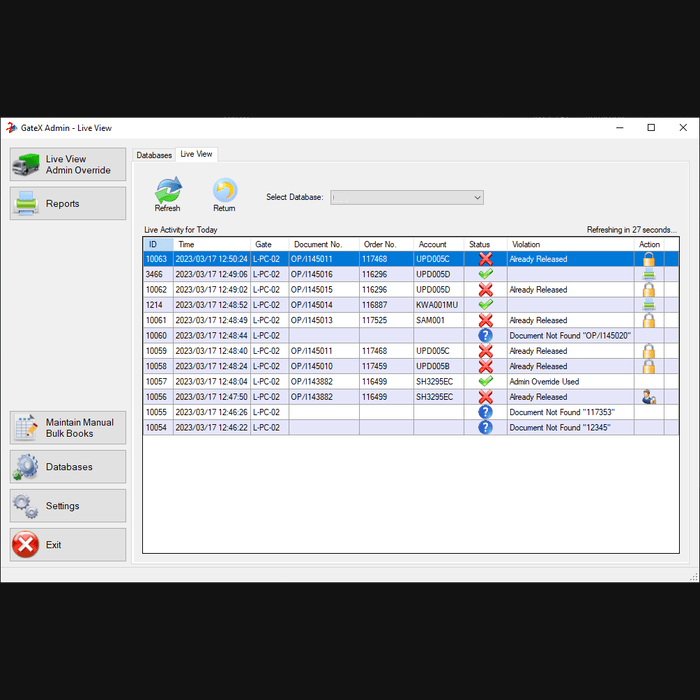The height and width of the screenshot is (700, 700).
Task: Click question mark status in row 10054
Action: point(485,428)
